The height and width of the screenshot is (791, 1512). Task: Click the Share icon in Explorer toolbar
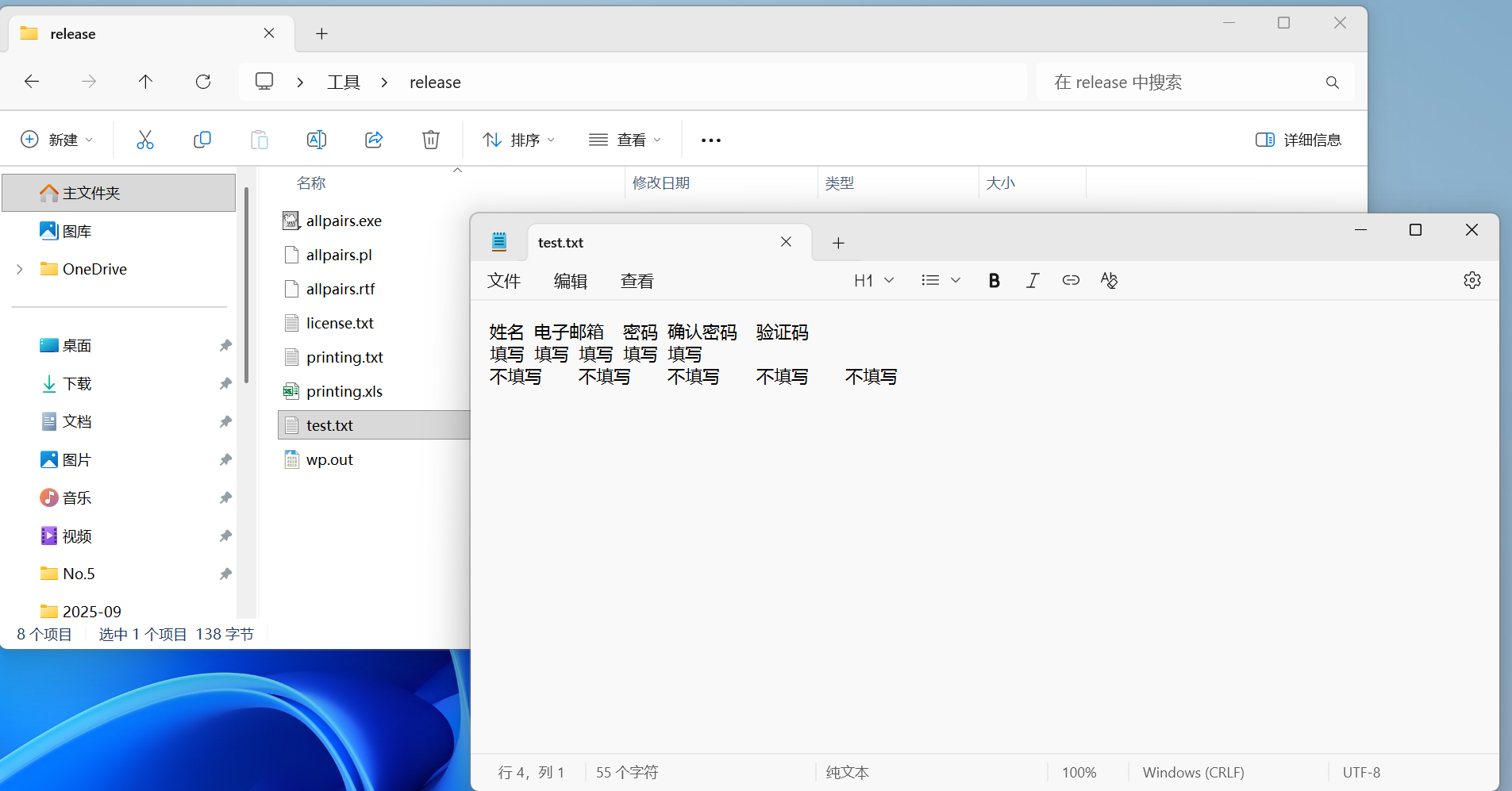click(x=374, y=140)
